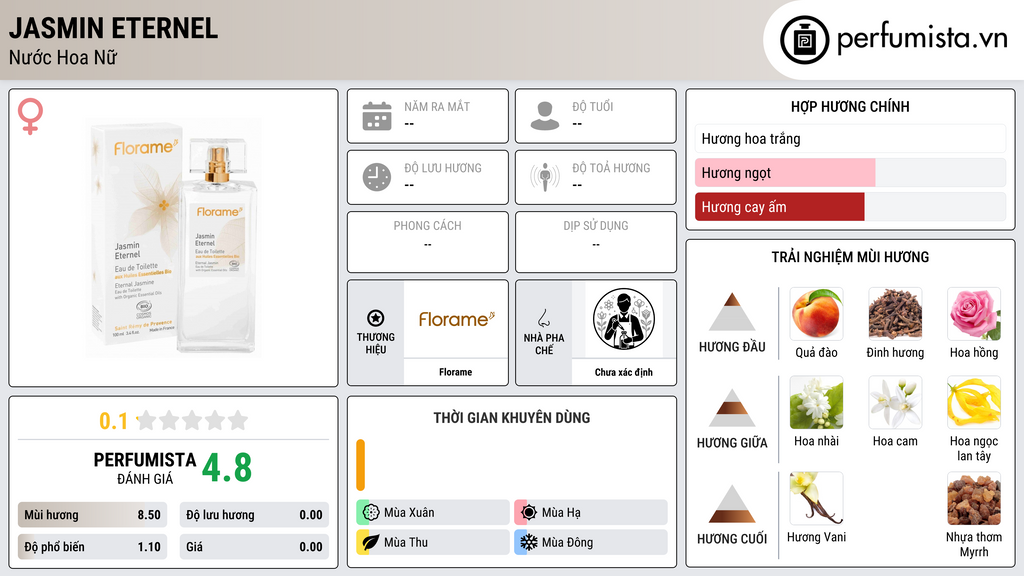Click the Thời gian khuyên dùng heading
The width and height of the screenshot is (1024, 576).
pyautogui.click(x=512, y=417)
